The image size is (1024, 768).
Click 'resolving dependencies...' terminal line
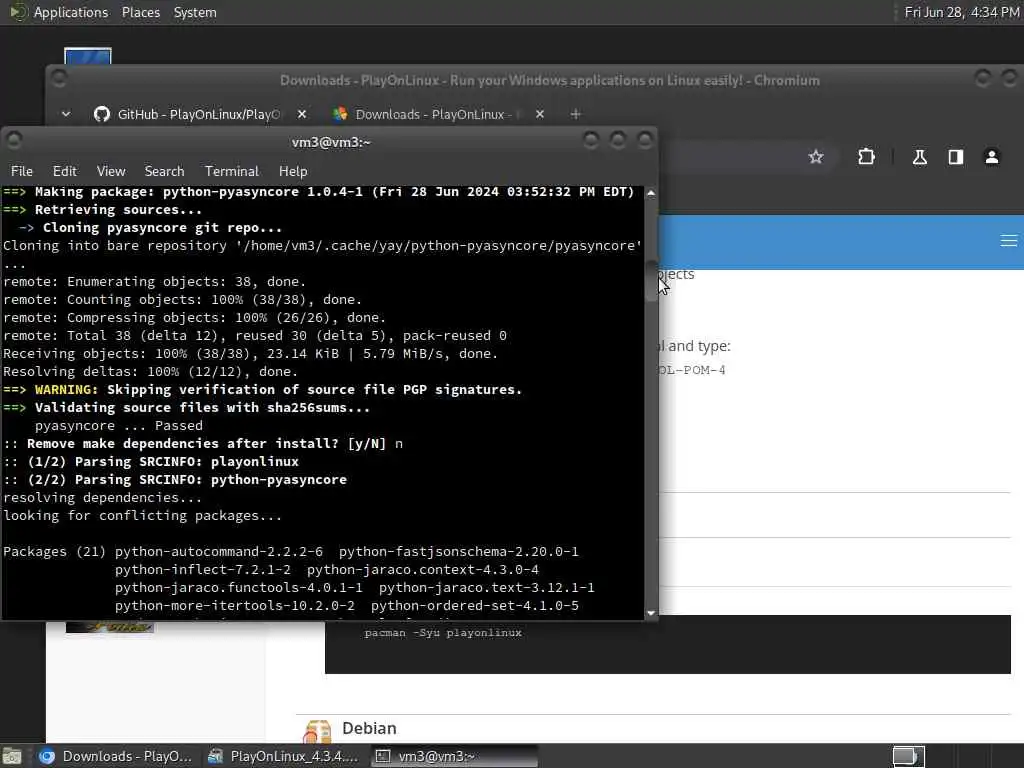103,498
